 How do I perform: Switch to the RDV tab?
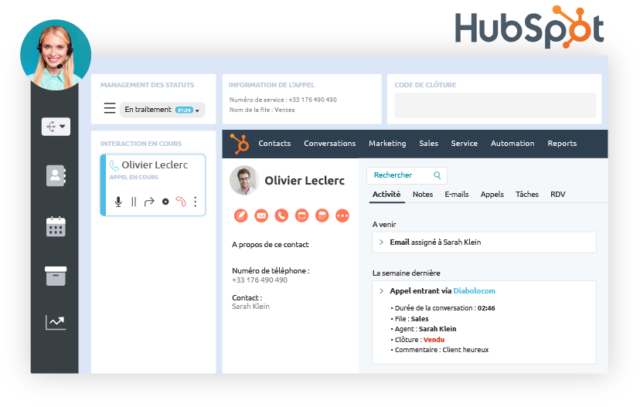pyautogui.click(x=558, y=194)
